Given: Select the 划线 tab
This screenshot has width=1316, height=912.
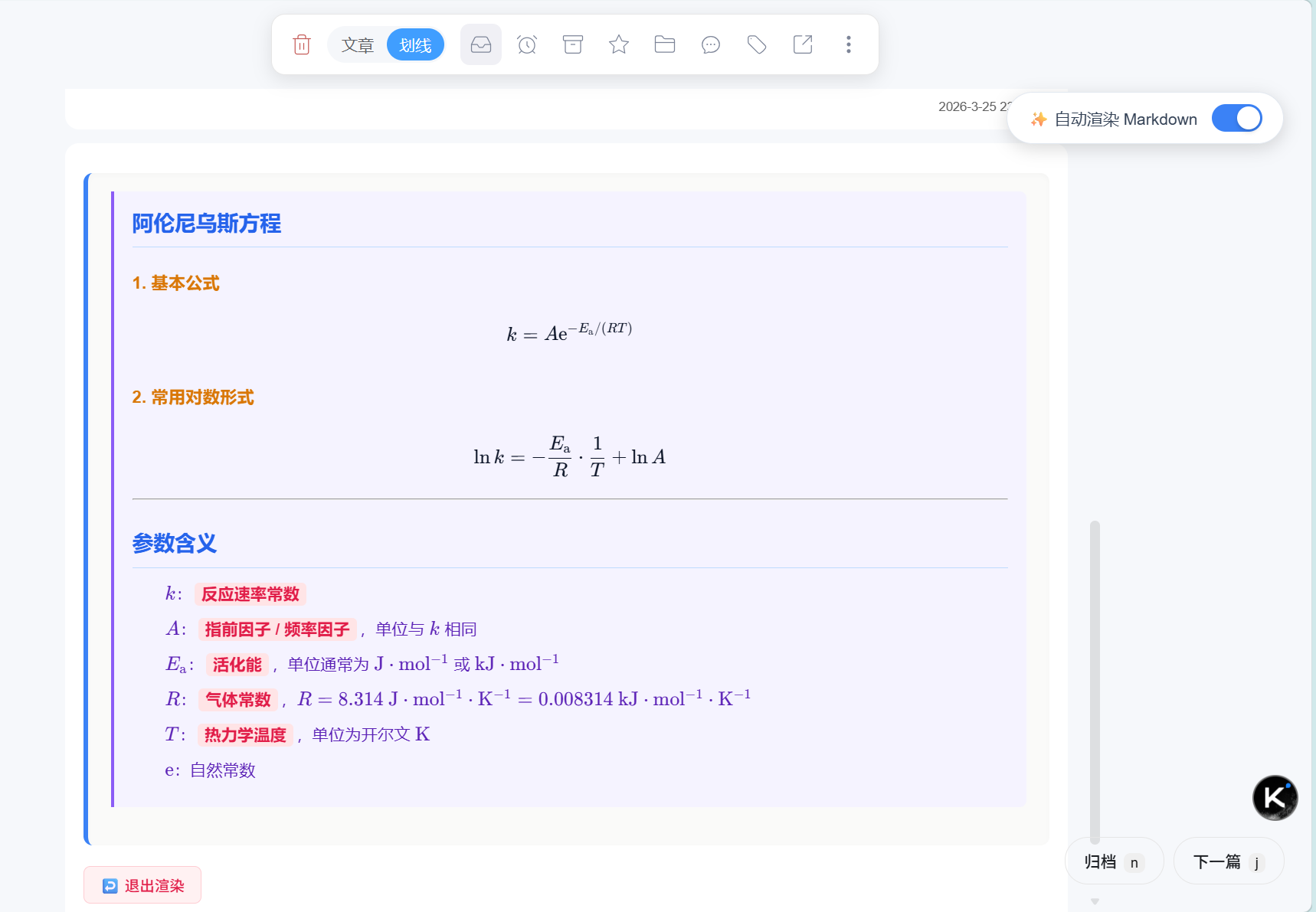Looking at the screenshot, I should [415, 45].
